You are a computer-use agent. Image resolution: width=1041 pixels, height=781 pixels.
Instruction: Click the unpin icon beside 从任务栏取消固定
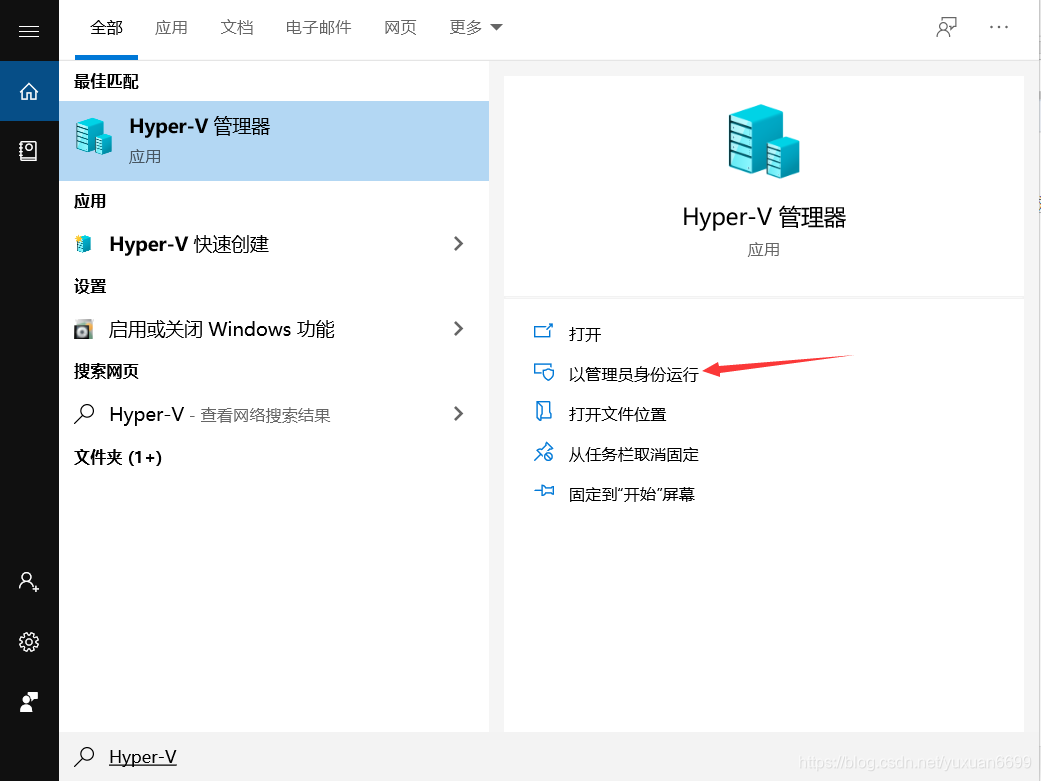[544, 452]
